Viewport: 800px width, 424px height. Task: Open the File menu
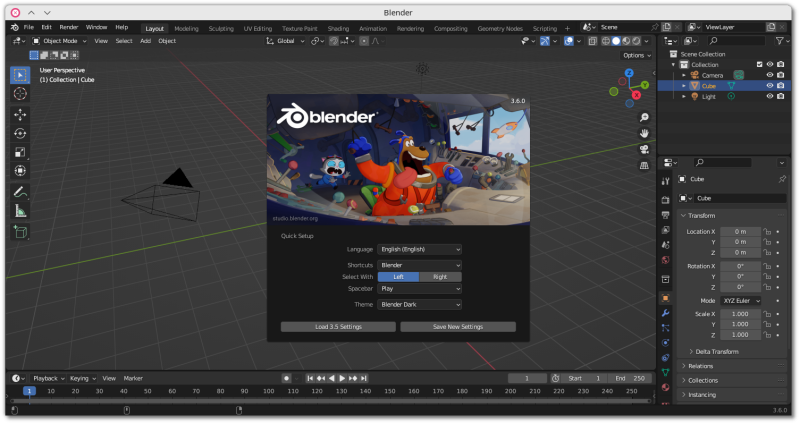(x=29, y=28)
